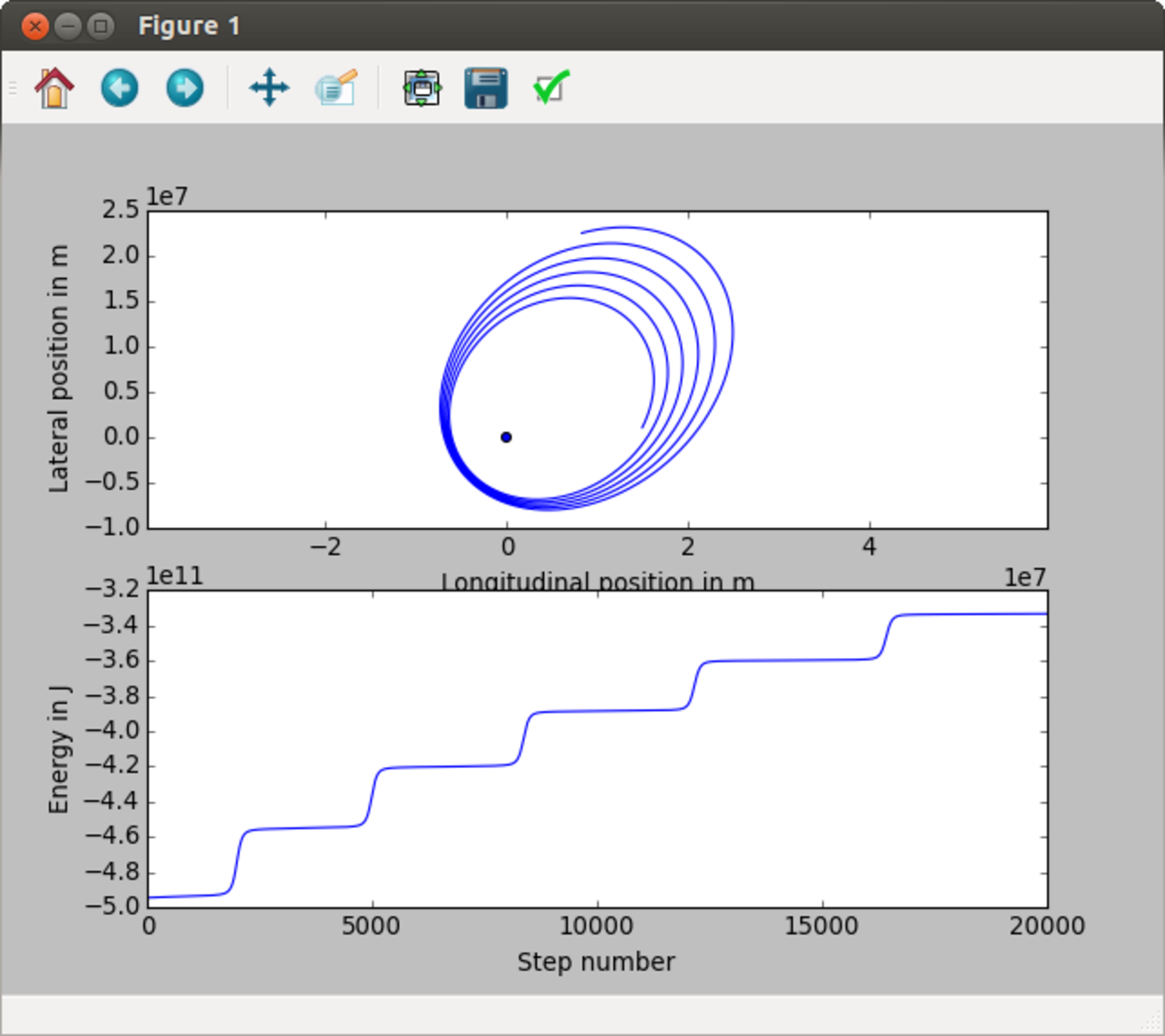
Task: Go forward to the next view
Action: 185,88
